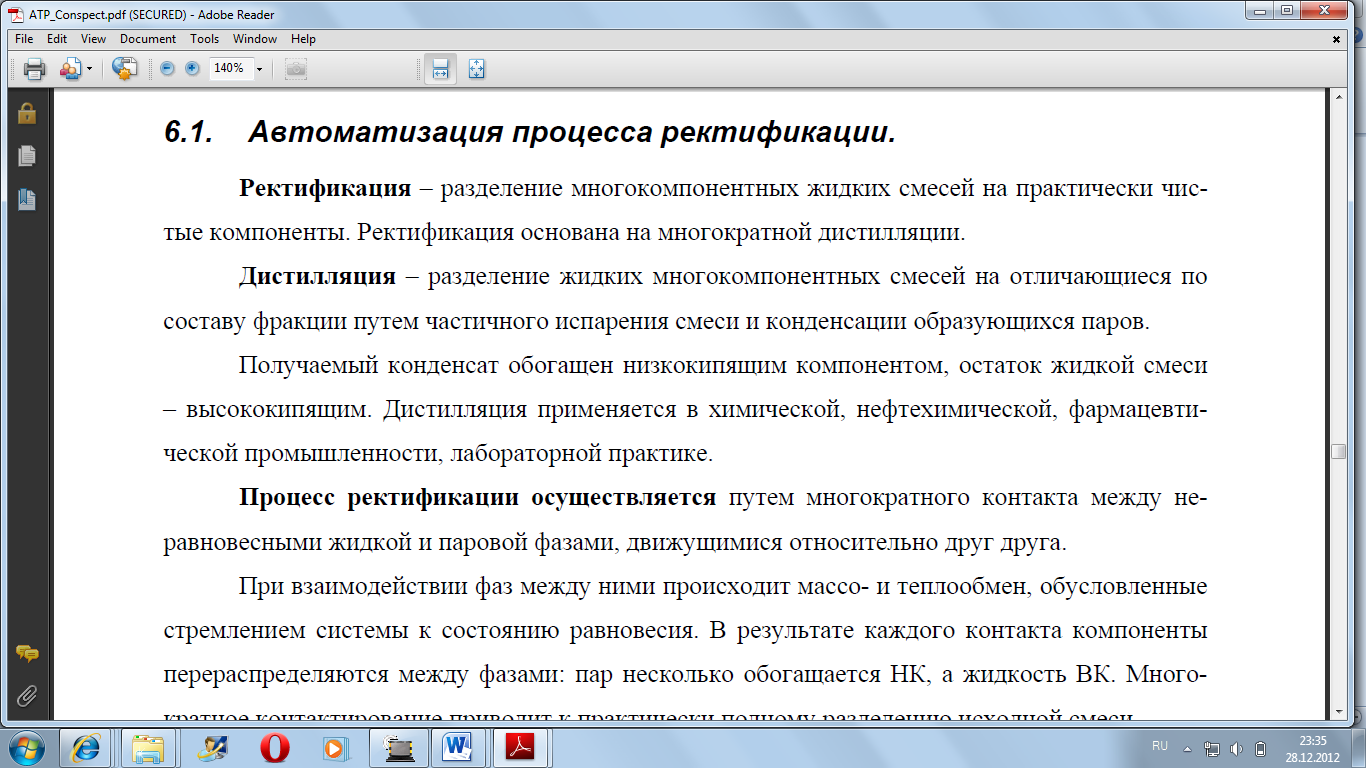Click the scanner device taskbar icon
1366x768 pixels.
pos(397,747)
